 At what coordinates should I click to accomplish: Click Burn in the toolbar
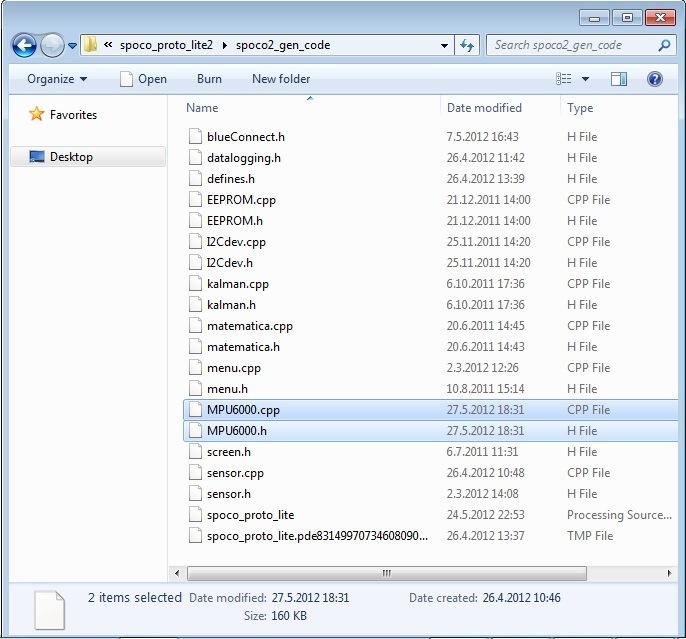click(x=209, y=79)
